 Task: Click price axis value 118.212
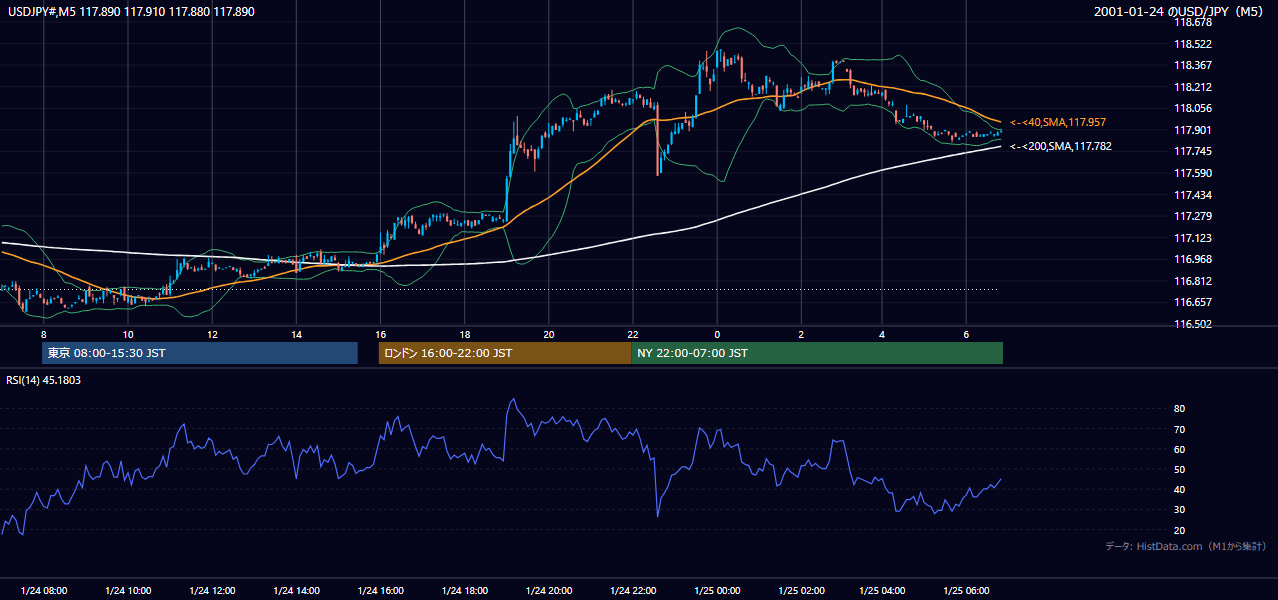[1195, 87]
